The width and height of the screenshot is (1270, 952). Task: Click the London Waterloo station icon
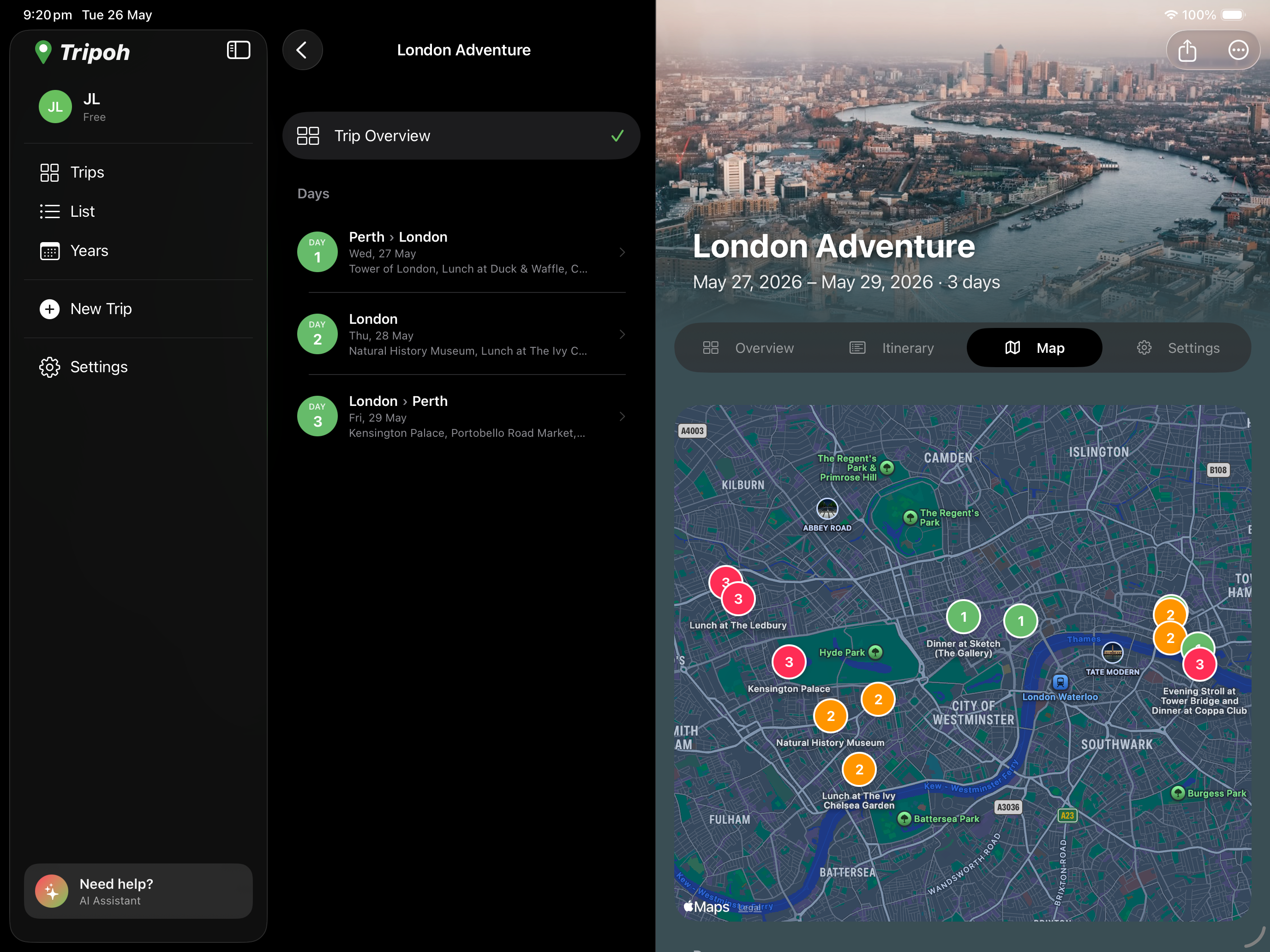coord(1060,682)
